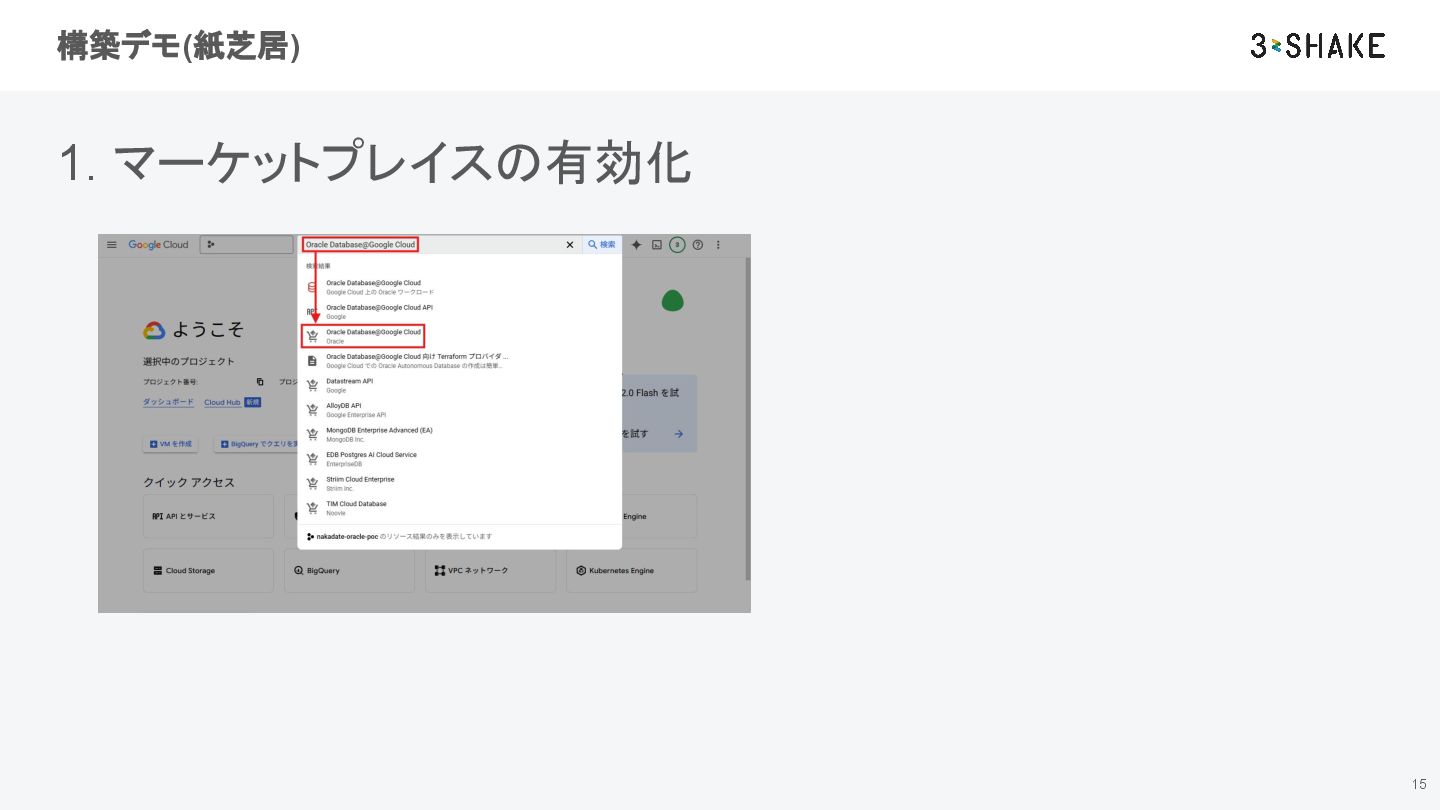This screenshot has width=1440, height=810.
Task: Open the BigQuery quick access card
Action: pos(349,570)
